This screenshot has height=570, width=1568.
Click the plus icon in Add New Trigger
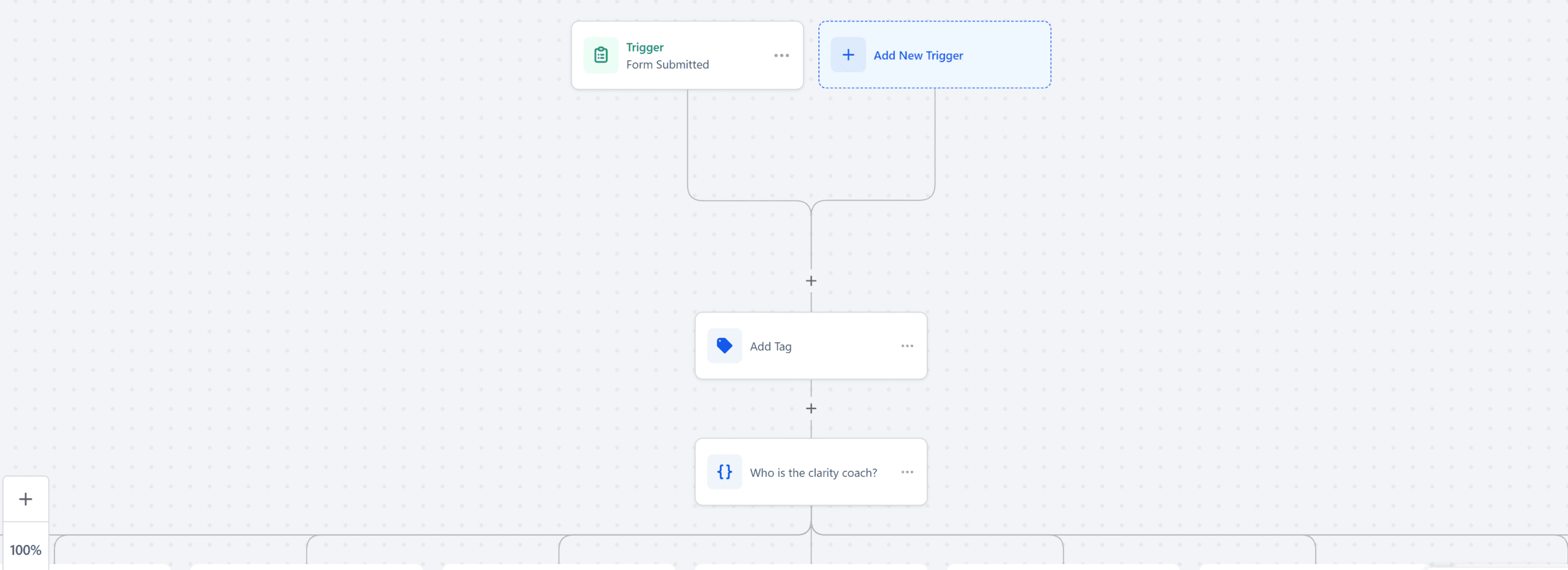tap(848, 55)
